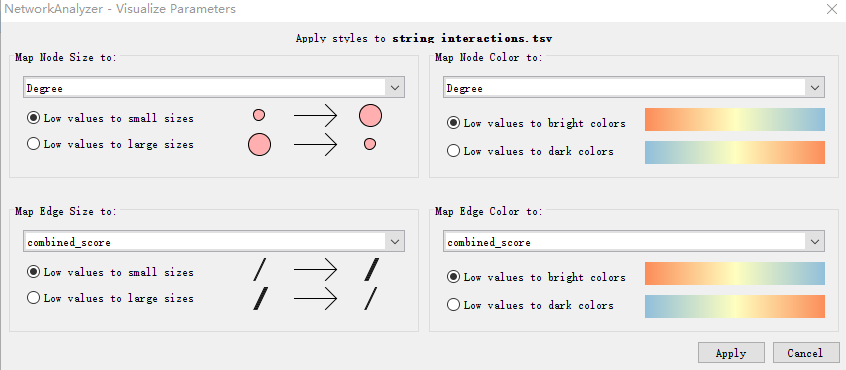Expand the Map Node Color dropdown arrow
Screen dimensions: 846x370
point(814,87)
